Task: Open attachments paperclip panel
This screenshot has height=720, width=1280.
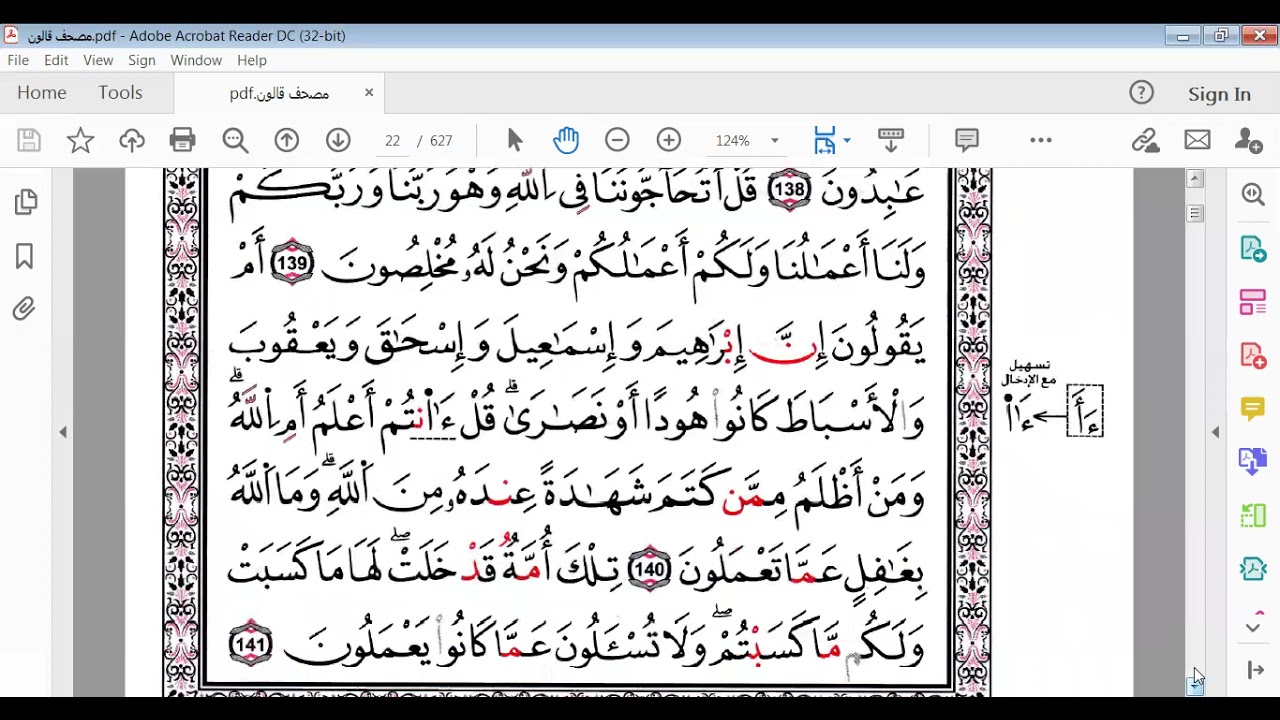Action: (25, 309)
